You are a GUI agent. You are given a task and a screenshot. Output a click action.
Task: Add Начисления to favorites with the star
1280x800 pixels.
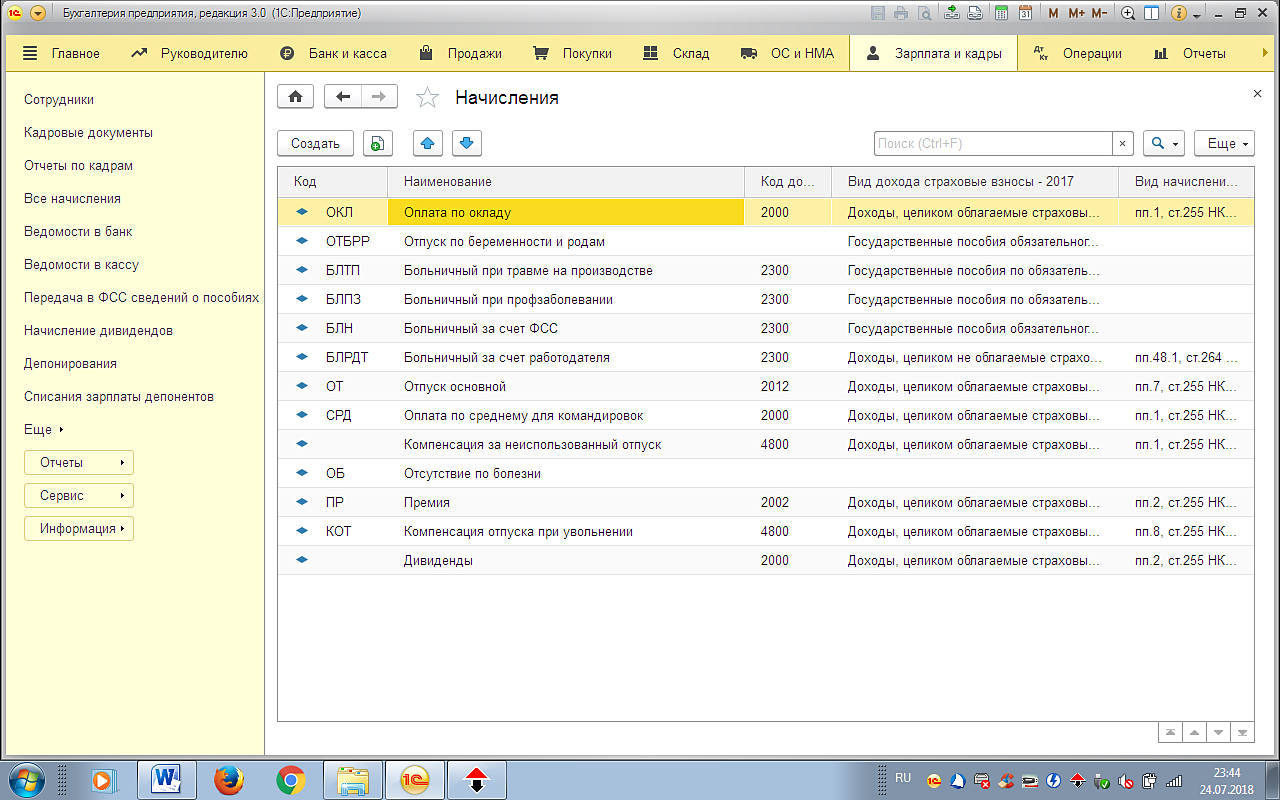[427, 97]
